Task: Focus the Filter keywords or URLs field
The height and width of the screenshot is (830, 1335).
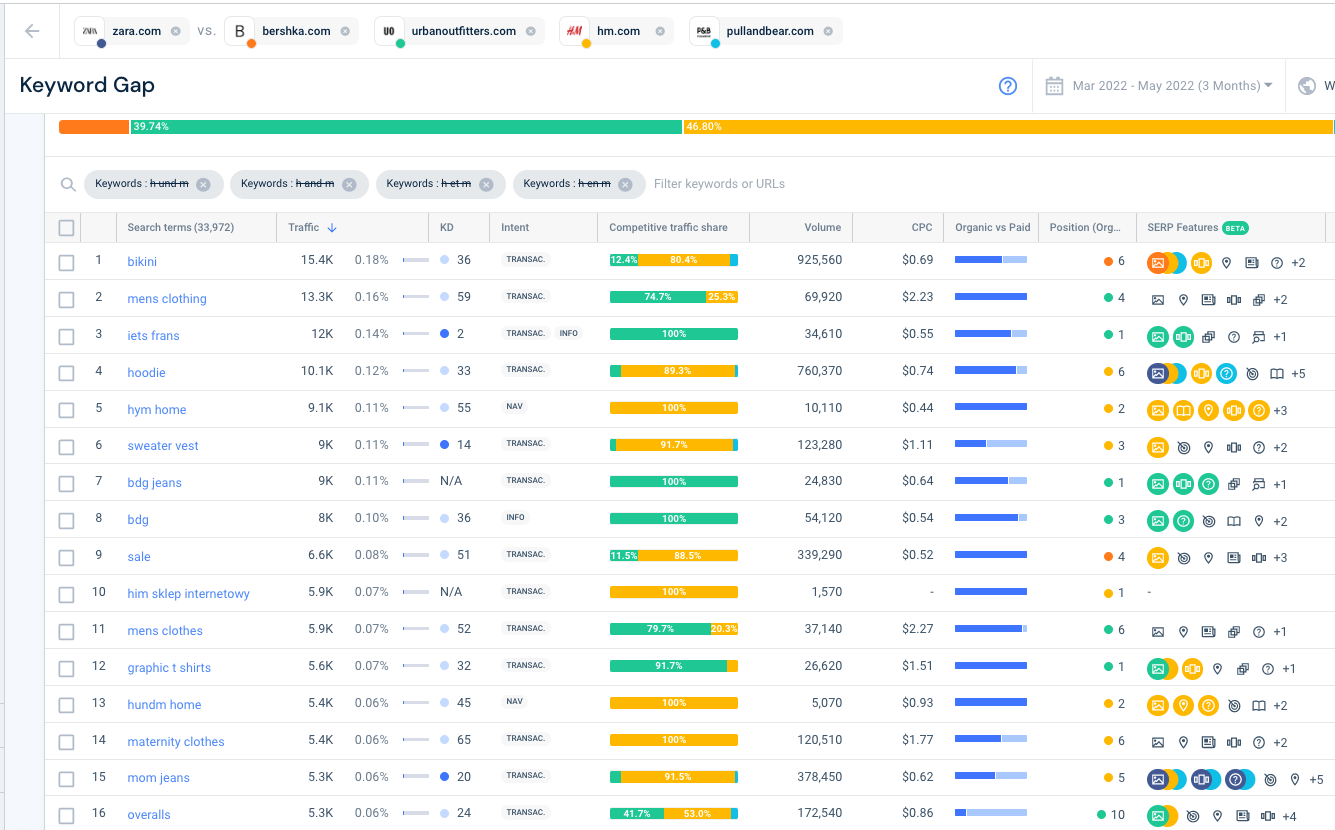Action: [x=719, y=184]
